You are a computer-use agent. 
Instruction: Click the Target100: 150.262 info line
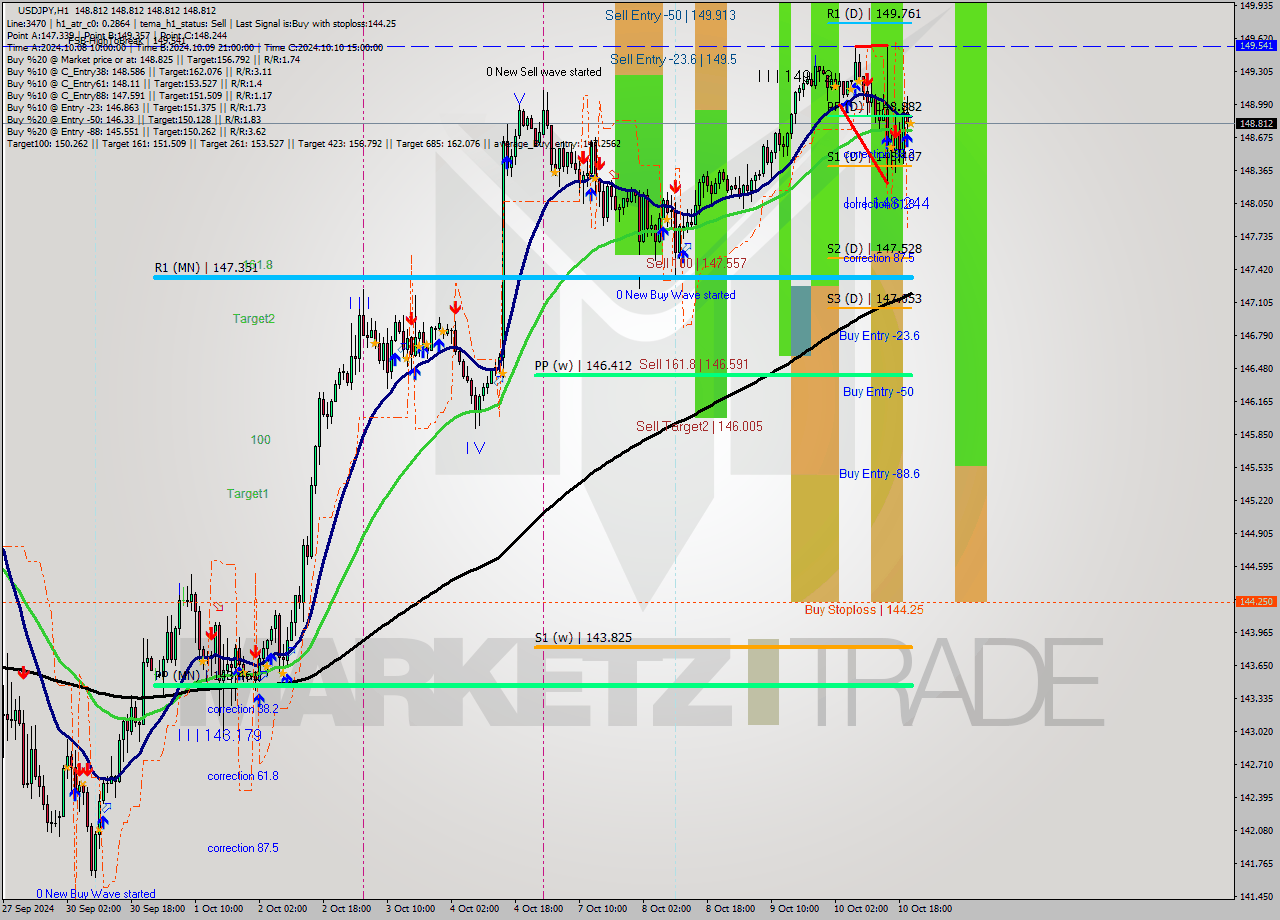[314, 144]
